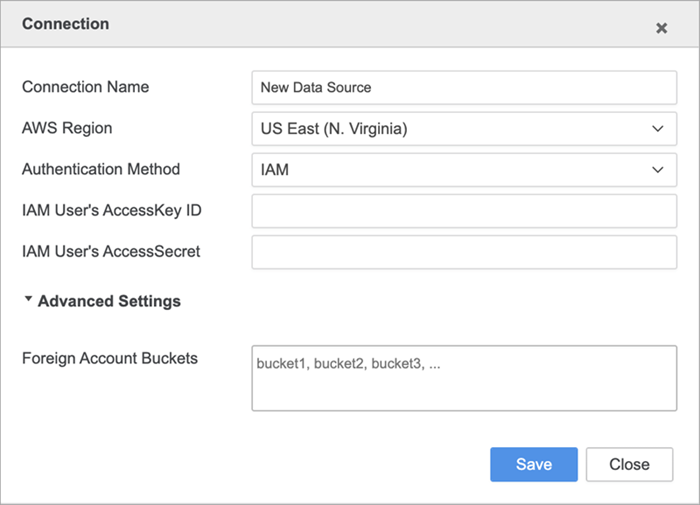
Task: Click the Foreign Account Buckets label
Action: pyautogui.click(x=110, y=358)
